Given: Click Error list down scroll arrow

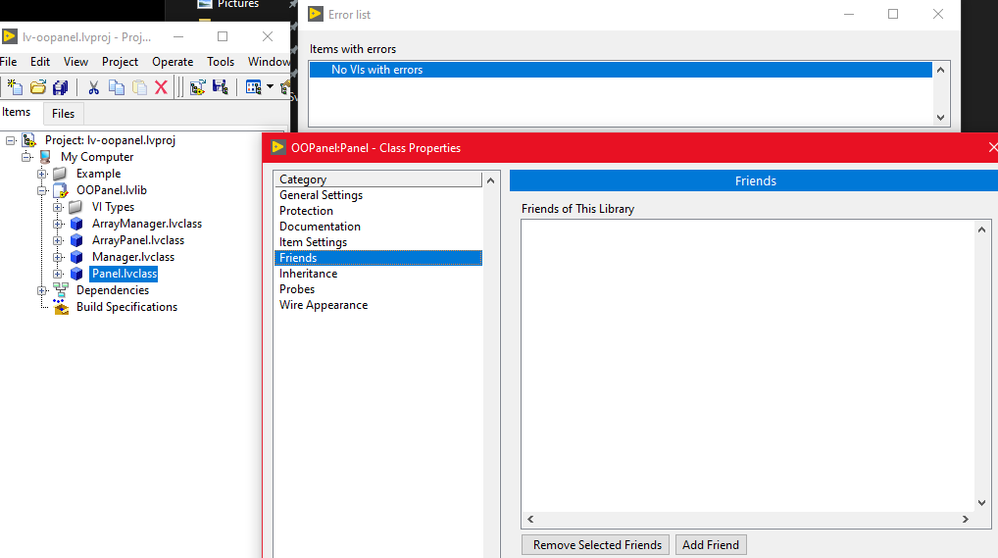Looking at the screenshot, I should click(x=941, y=118).
